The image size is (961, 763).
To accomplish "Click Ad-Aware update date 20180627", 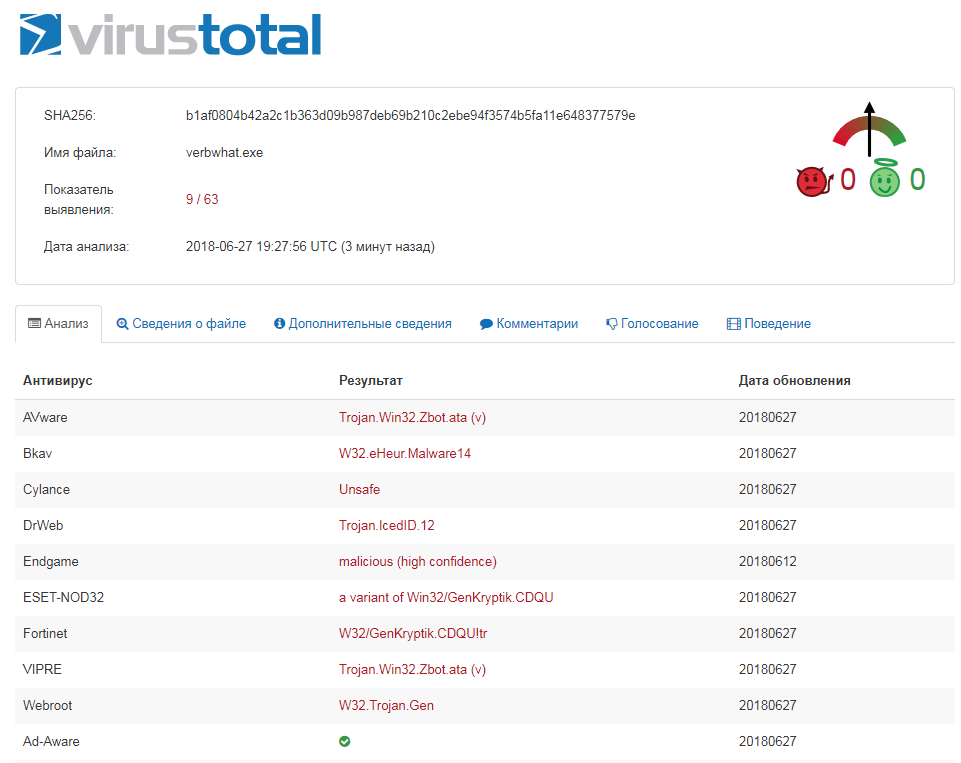I will [767, 742].
